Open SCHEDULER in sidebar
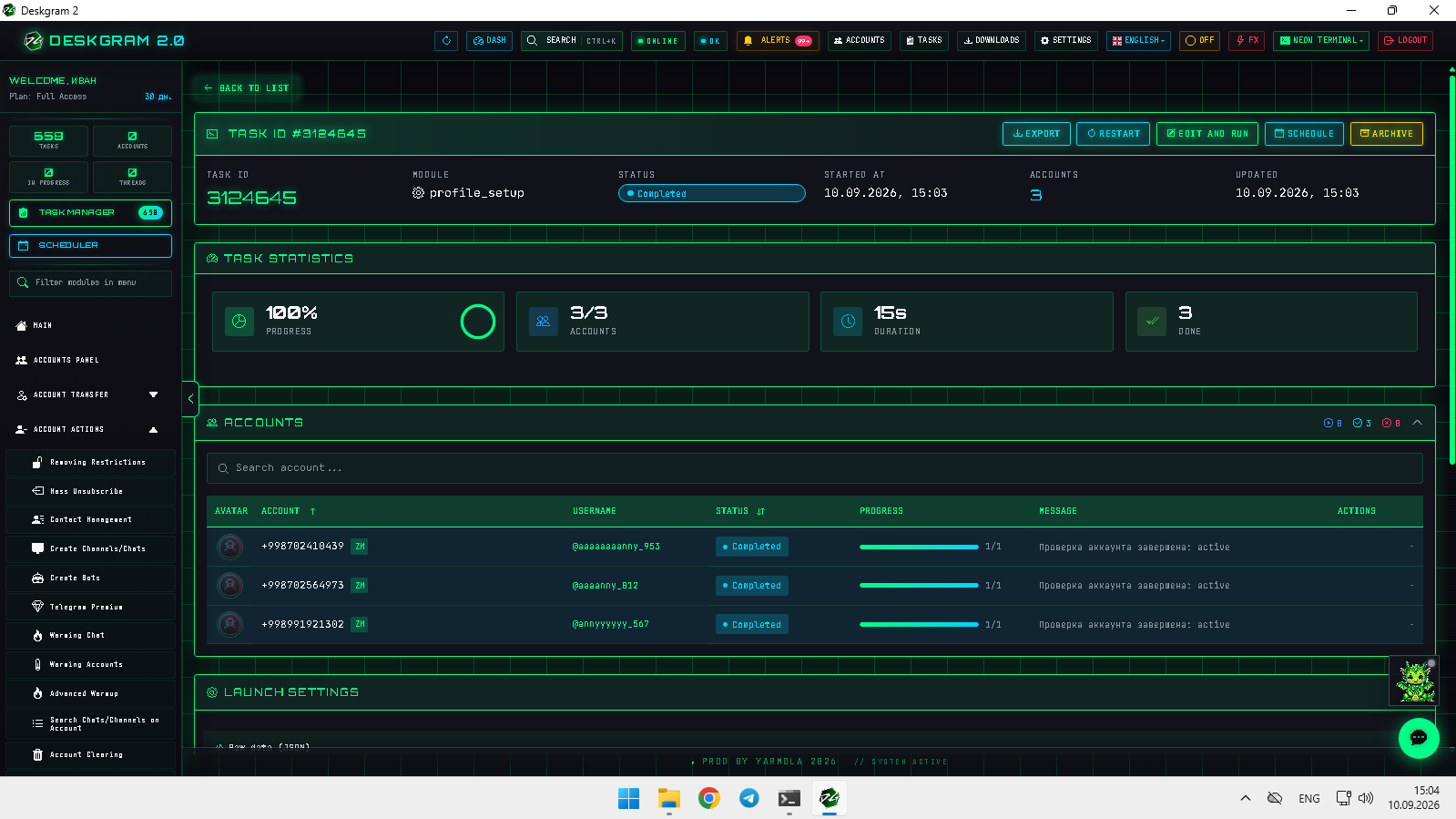The height and width of the screenshot is (819, 1456). point(90,246)
